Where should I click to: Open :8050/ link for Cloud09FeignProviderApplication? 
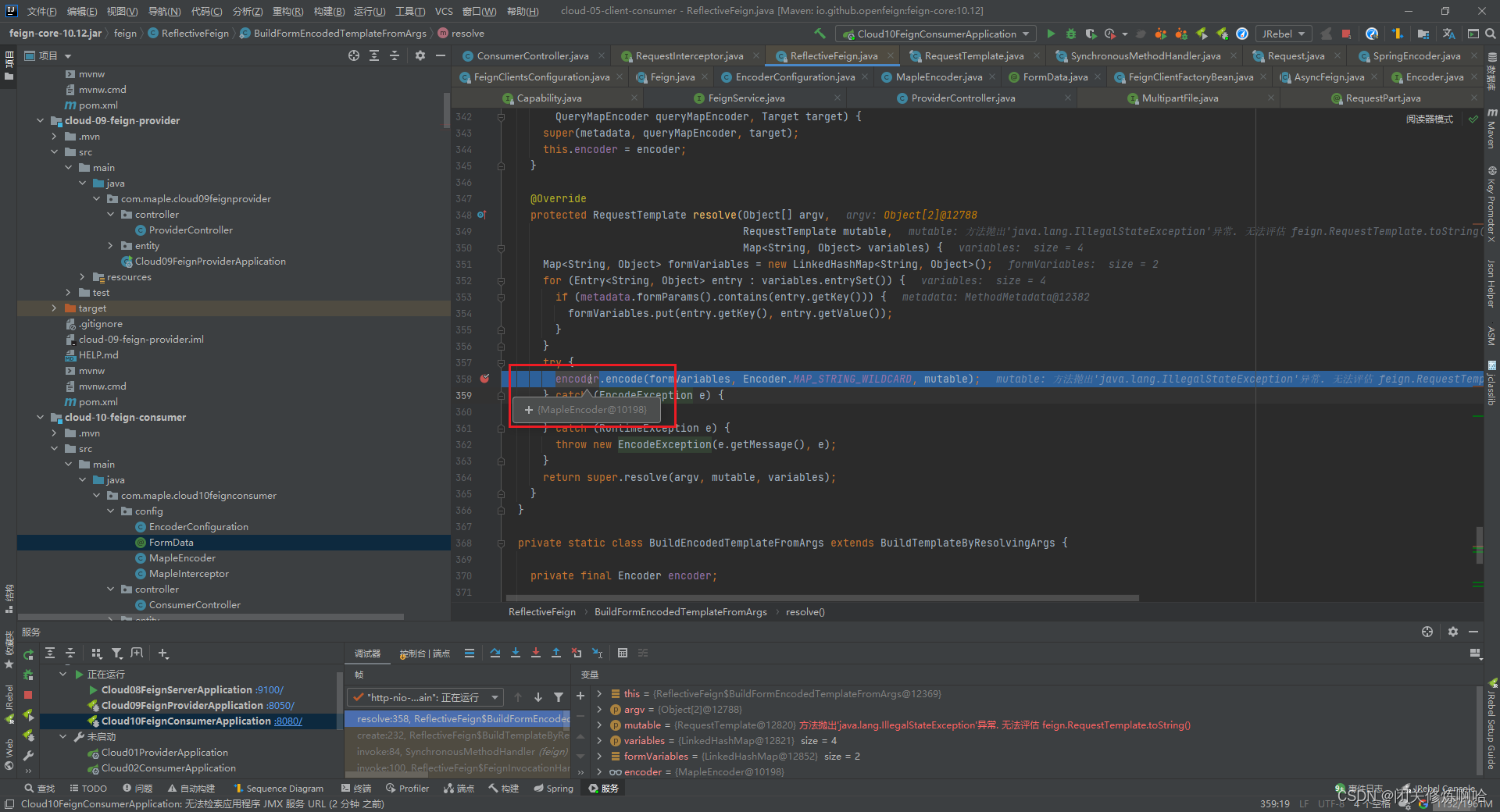click(280, 706)
